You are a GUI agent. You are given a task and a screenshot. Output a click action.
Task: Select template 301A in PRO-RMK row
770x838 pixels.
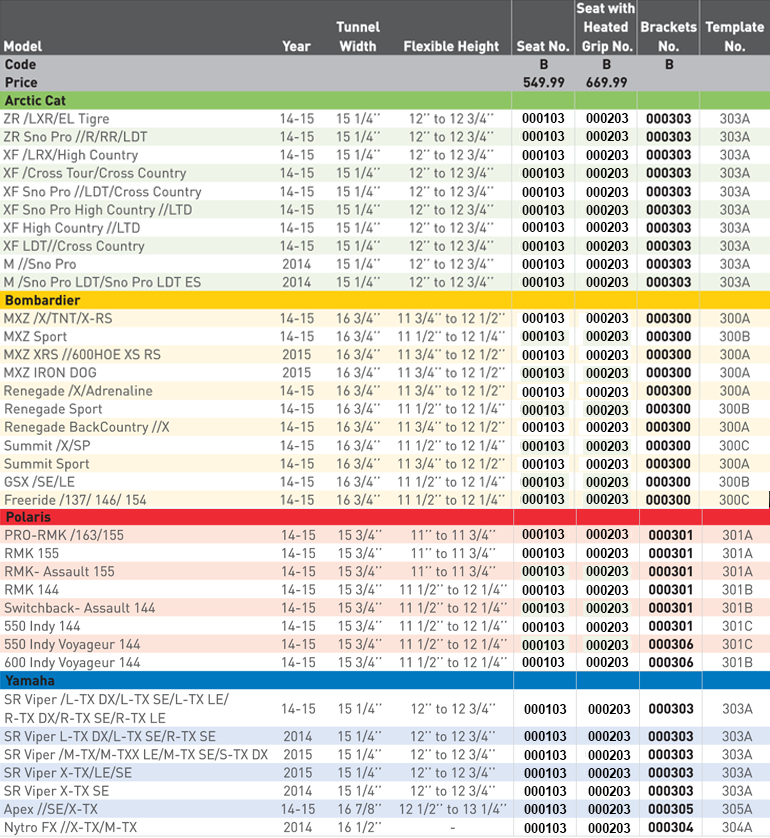pos(737,535)
